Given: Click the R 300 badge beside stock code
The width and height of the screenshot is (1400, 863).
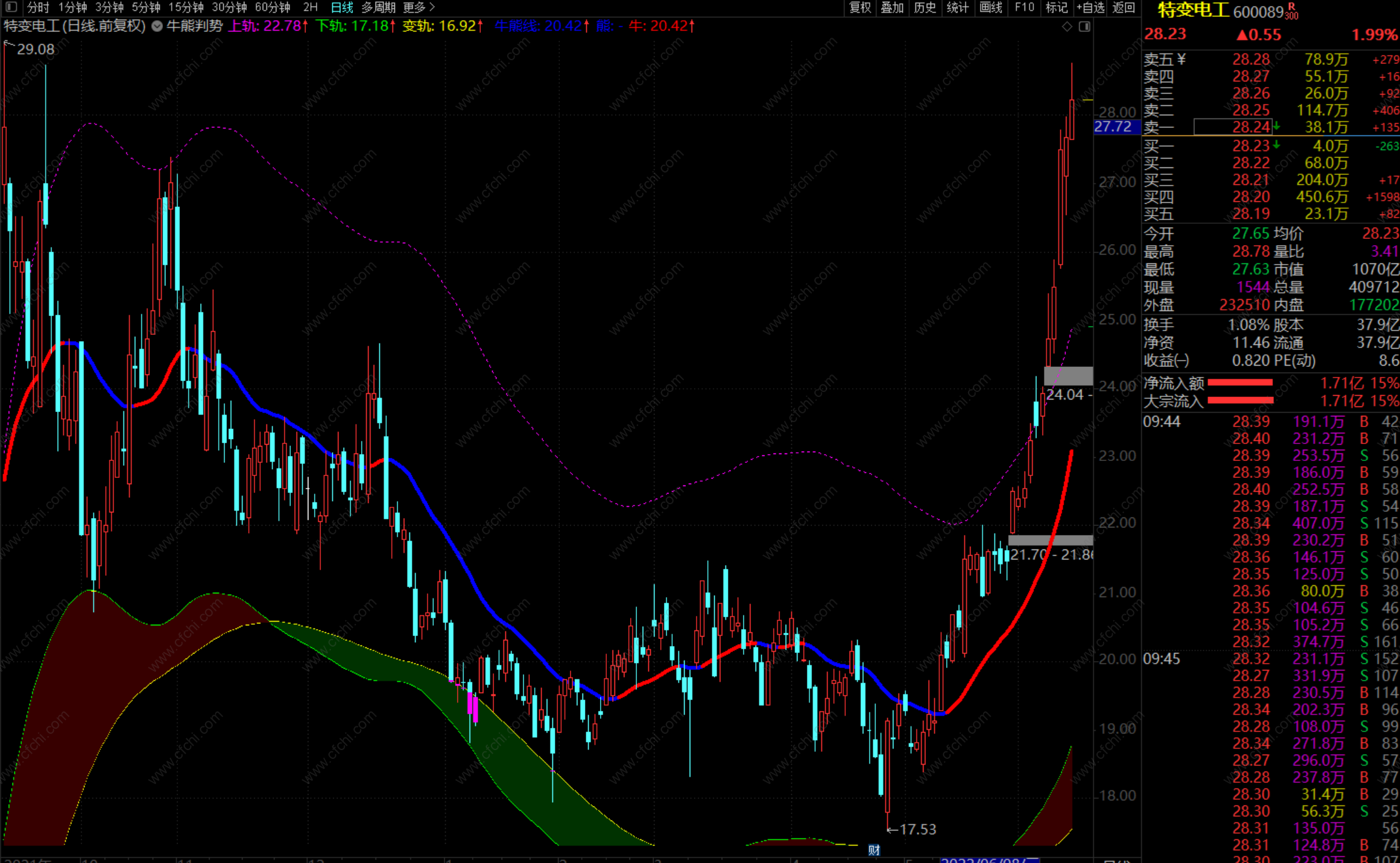Looking at the screenshot, I should pos(1292,11).
